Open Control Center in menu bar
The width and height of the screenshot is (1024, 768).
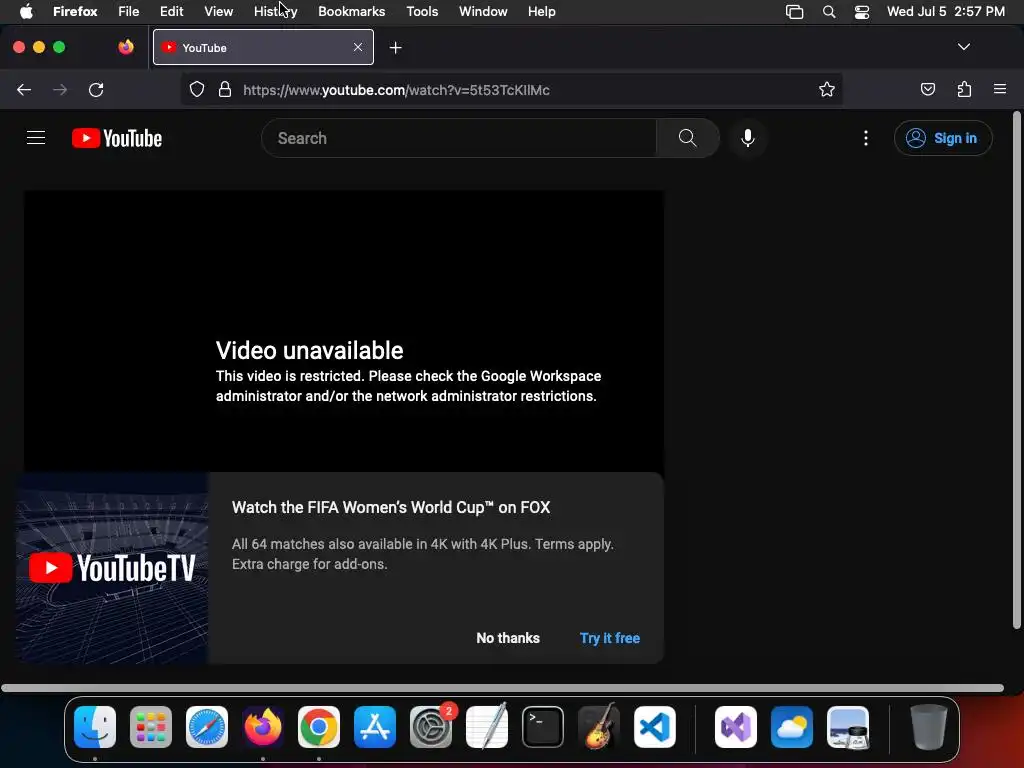point(862,11)
